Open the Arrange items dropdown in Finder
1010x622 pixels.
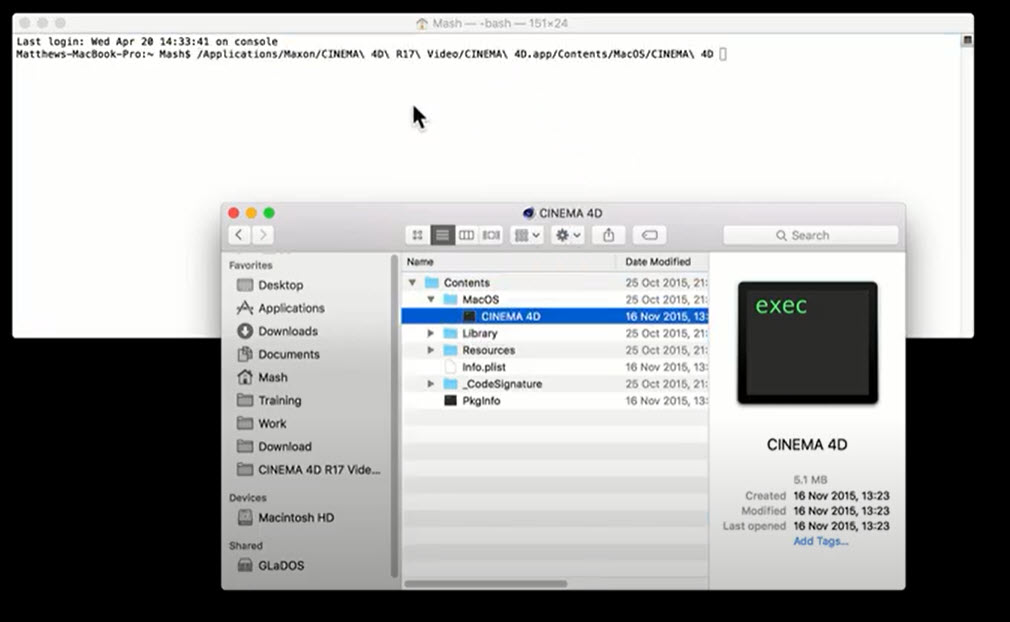tap(527, 235)
